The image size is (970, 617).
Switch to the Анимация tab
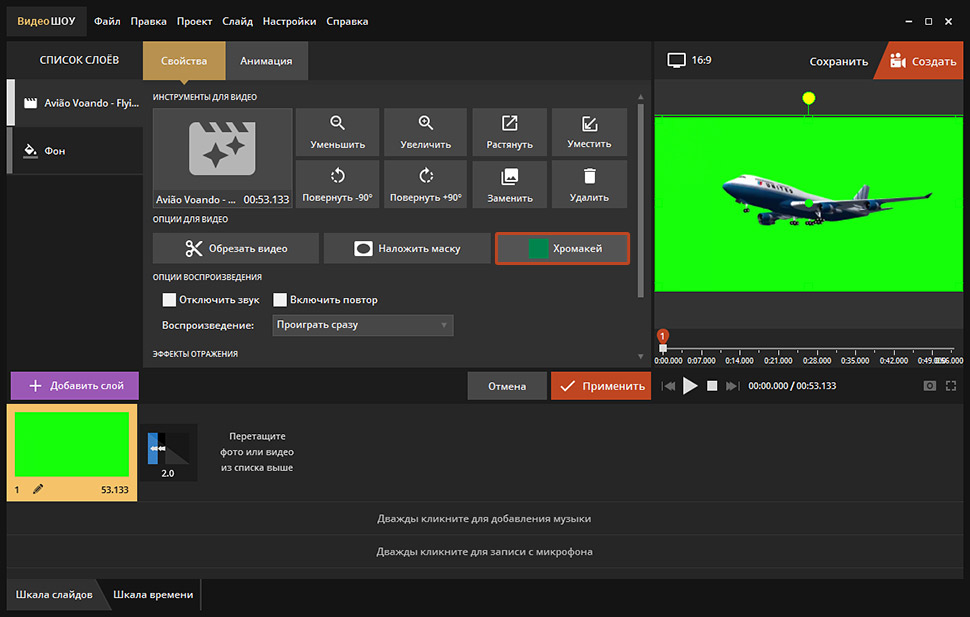tap(266, 61)
